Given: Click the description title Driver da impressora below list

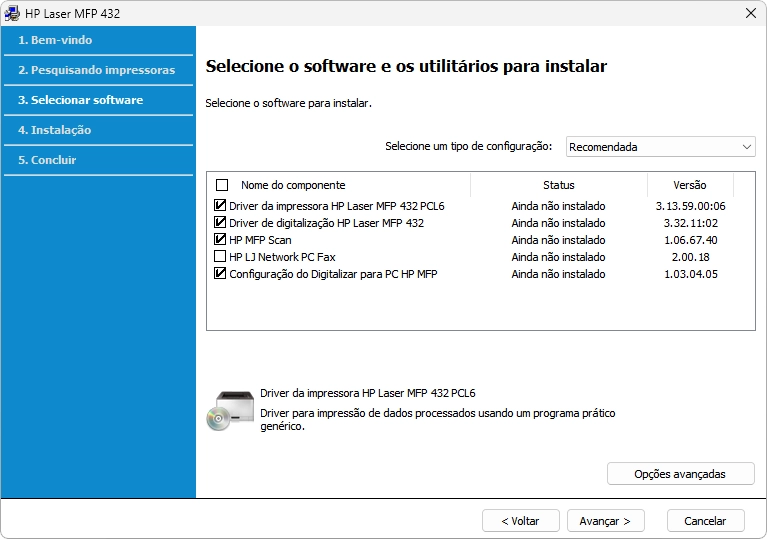Looking at the screenshot, I should tap(367, 393).
